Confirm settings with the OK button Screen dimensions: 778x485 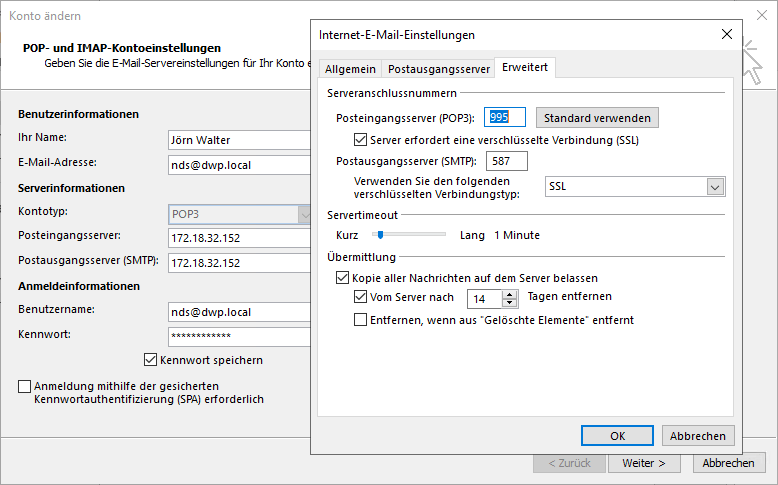point(617,436)
